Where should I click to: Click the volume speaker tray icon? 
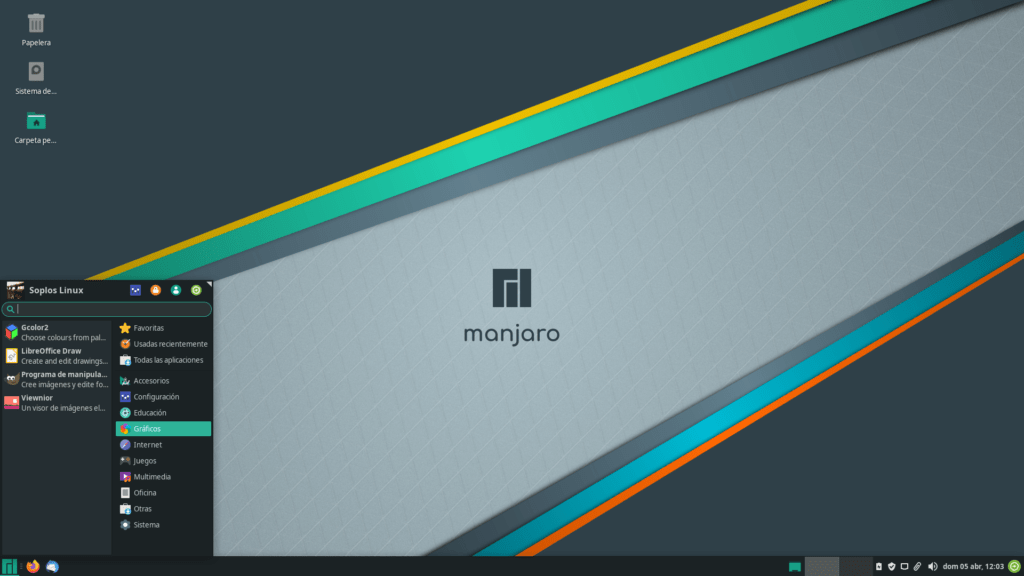933,567
